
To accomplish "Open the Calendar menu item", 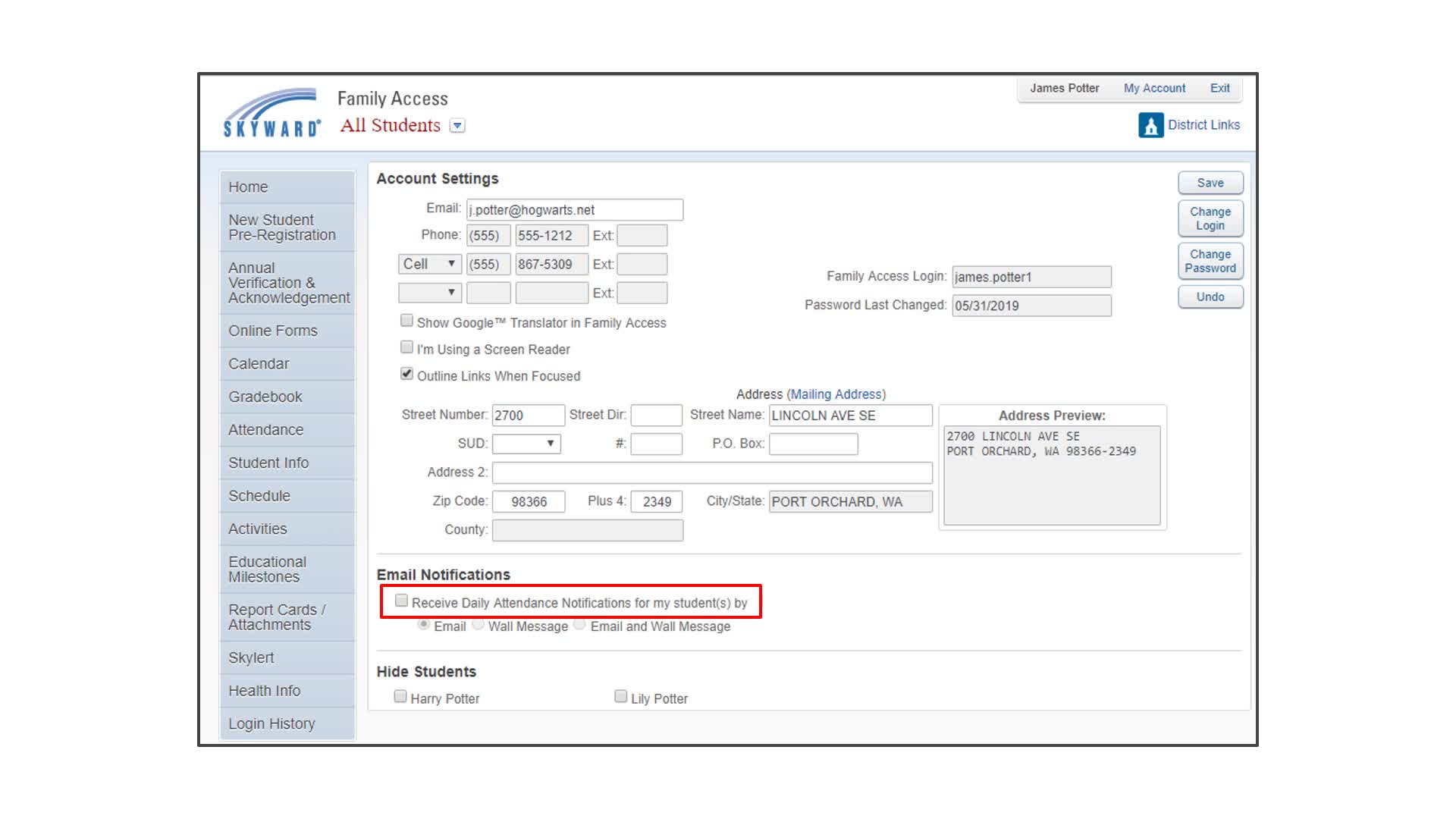I will pos(256,362).
